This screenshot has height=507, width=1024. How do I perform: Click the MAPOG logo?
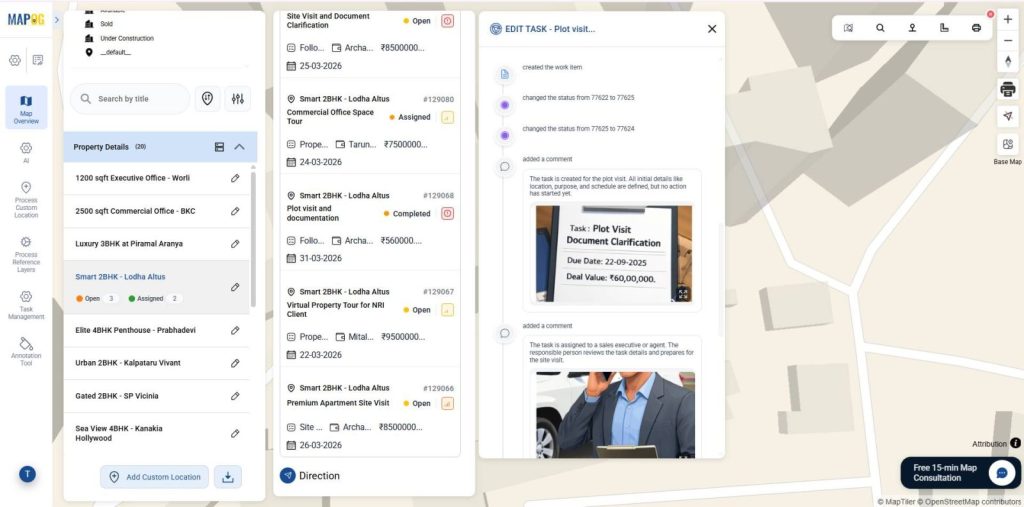[x=26, y=20]
